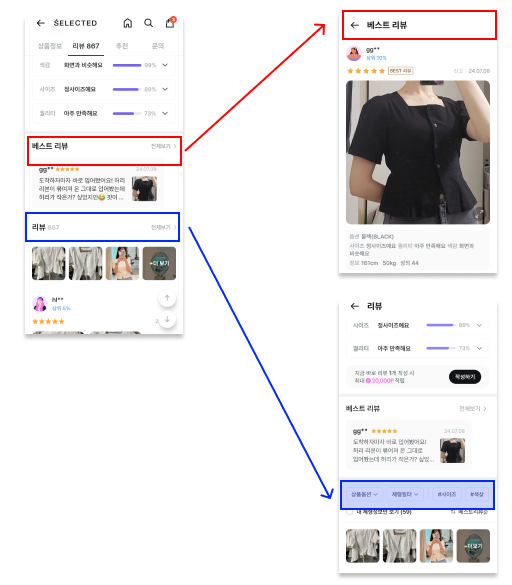The height and width of the screenshot is (585, 512).
Task: Open the 체형필터 filter dropdown
Action: pyautogui.click(x=405, y=494)
